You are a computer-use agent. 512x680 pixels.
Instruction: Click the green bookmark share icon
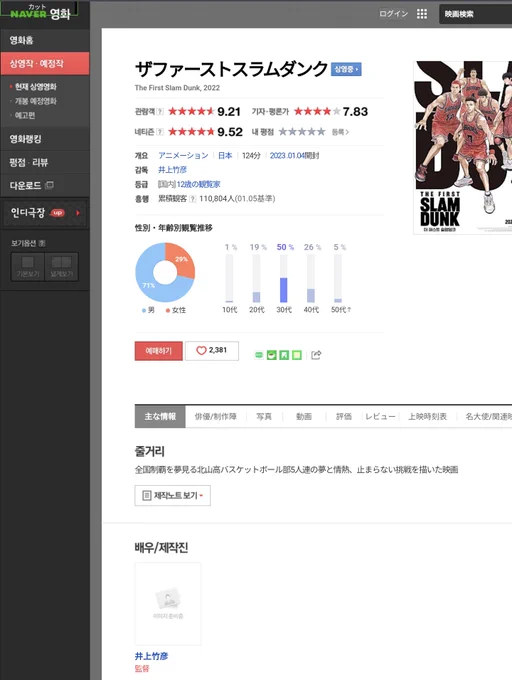tap(284, 355)
